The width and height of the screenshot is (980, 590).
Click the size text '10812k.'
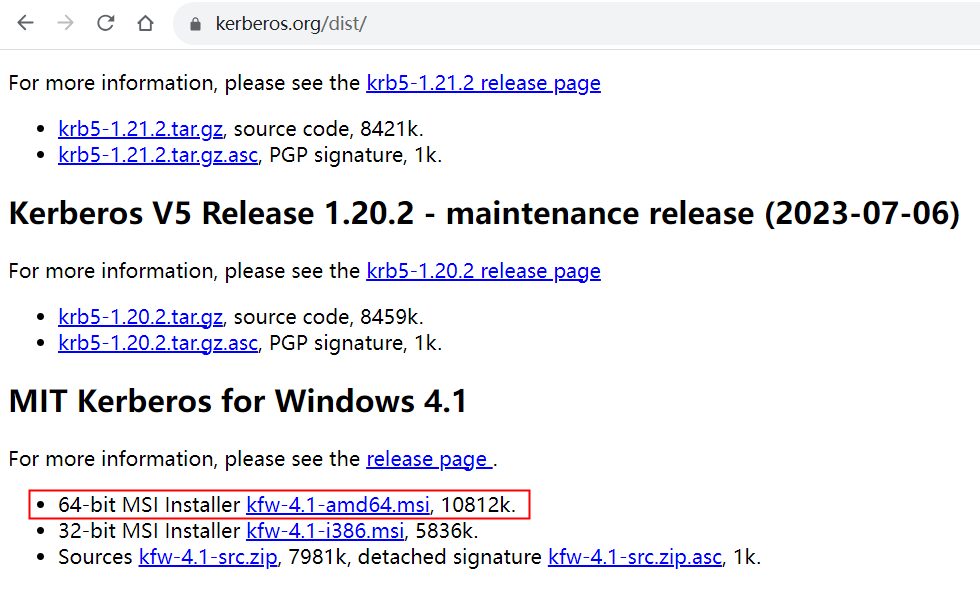pyautogui.click(x=478, y=505)
